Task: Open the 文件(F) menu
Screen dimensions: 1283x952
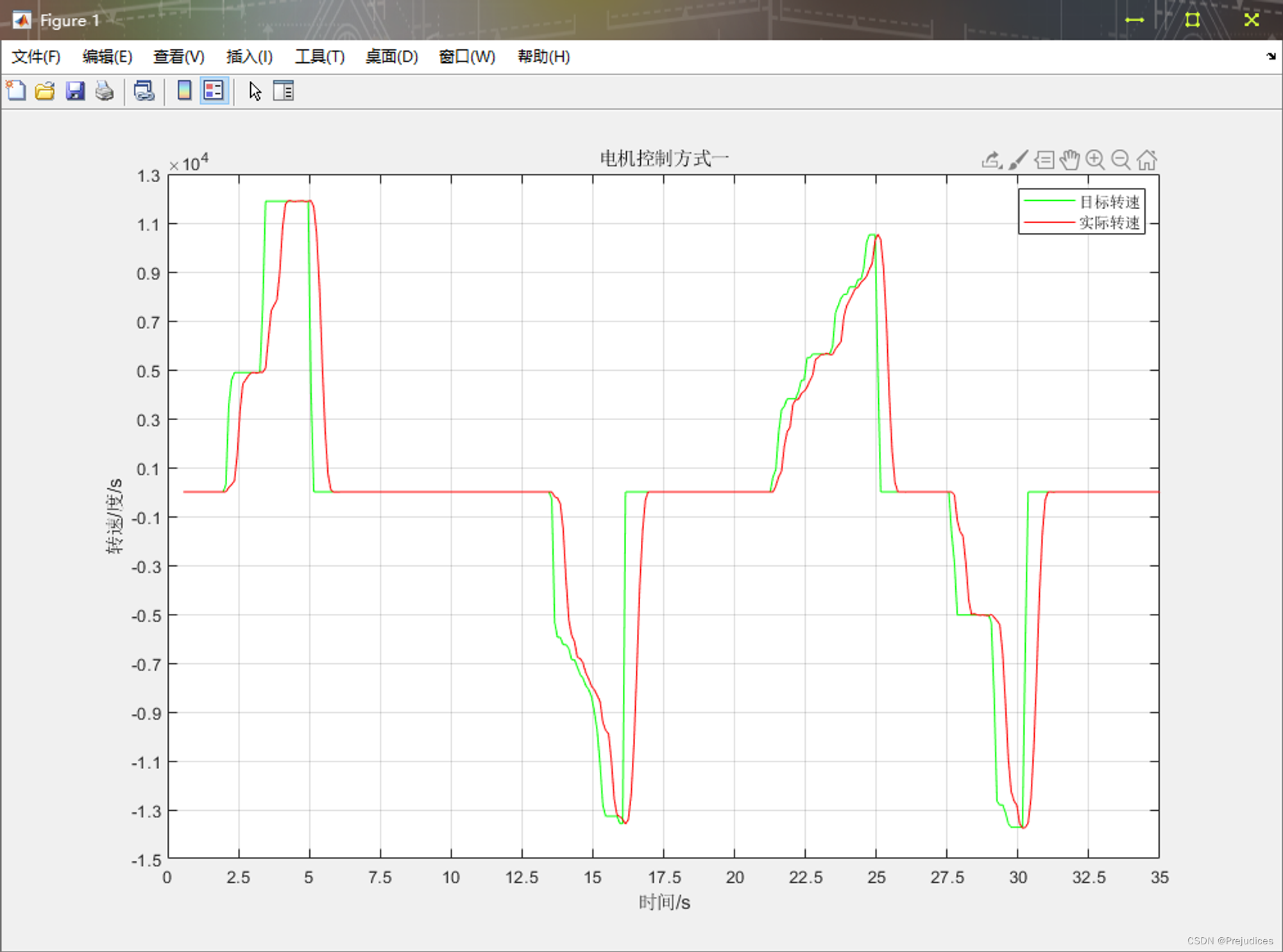Action: (x=36, y=57)
